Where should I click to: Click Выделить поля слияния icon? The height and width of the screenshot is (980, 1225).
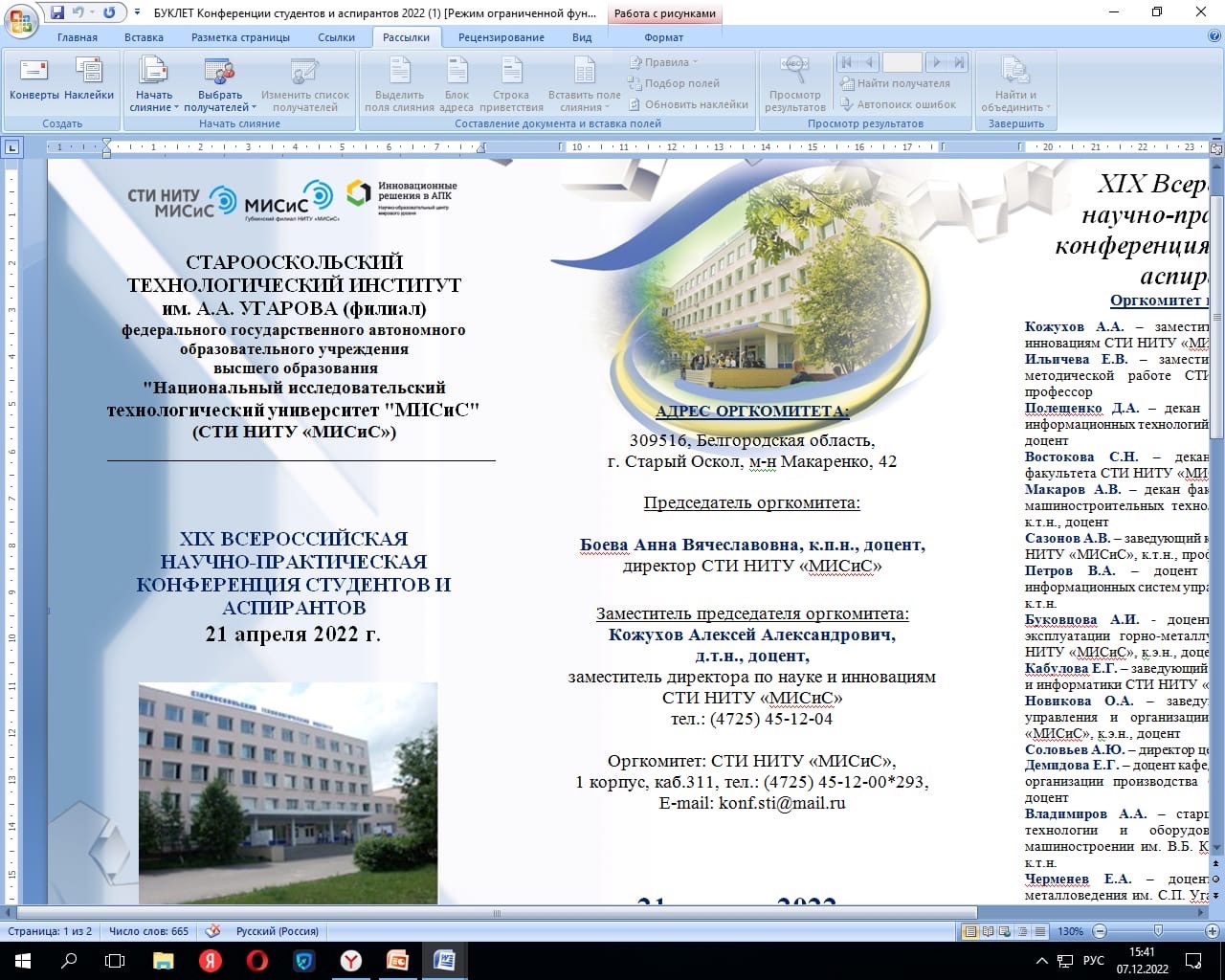point(399,84)
